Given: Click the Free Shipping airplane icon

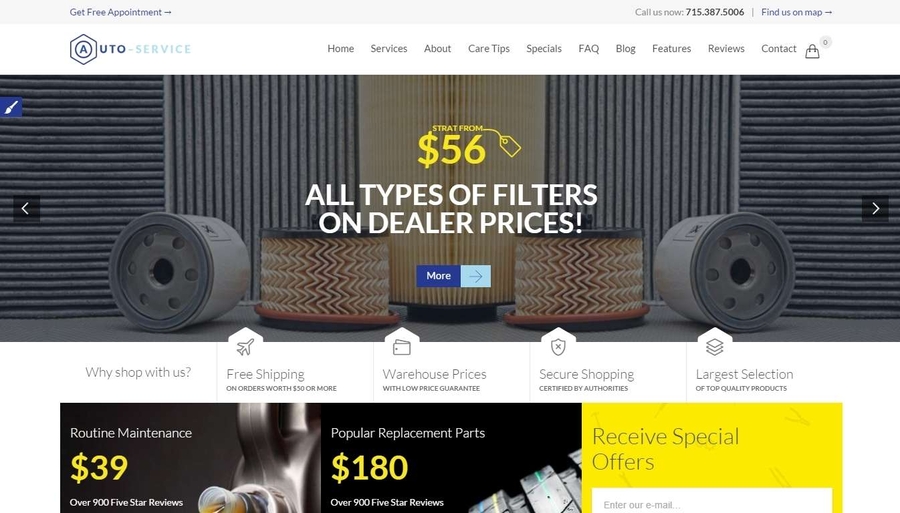Looking at the screenshot, I should pos(245,347).
